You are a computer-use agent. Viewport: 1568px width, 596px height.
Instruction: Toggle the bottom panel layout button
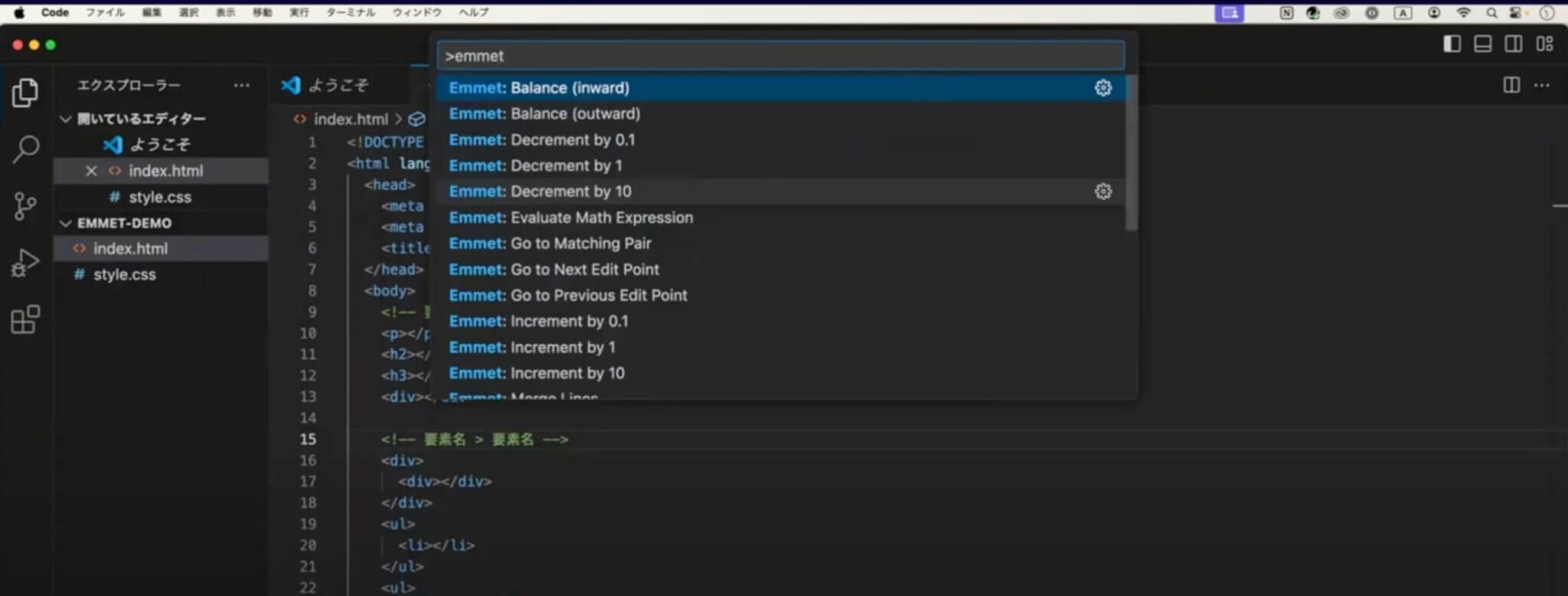[1482, 44]
